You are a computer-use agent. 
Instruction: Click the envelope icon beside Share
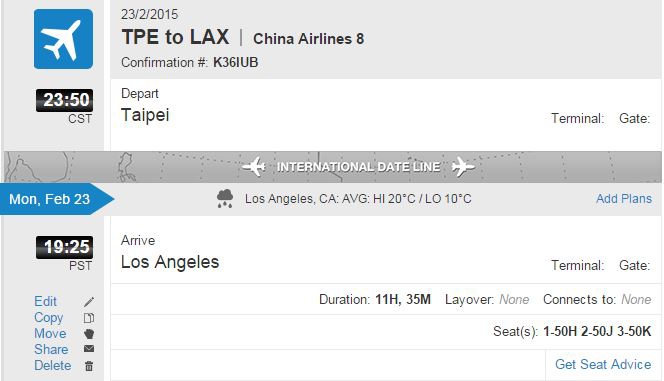coord(89,349)
